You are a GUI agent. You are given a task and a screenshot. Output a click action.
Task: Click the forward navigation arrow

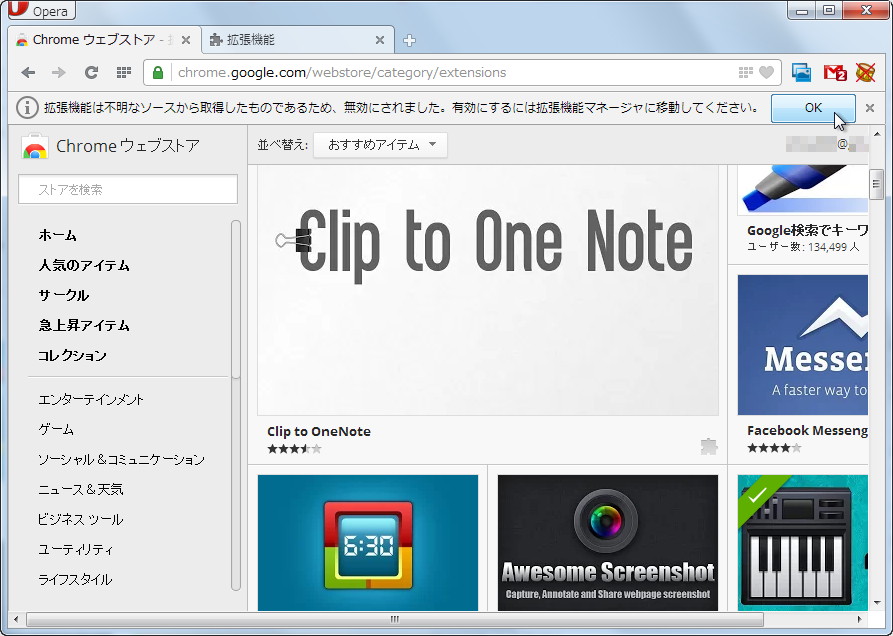point(58,72)
